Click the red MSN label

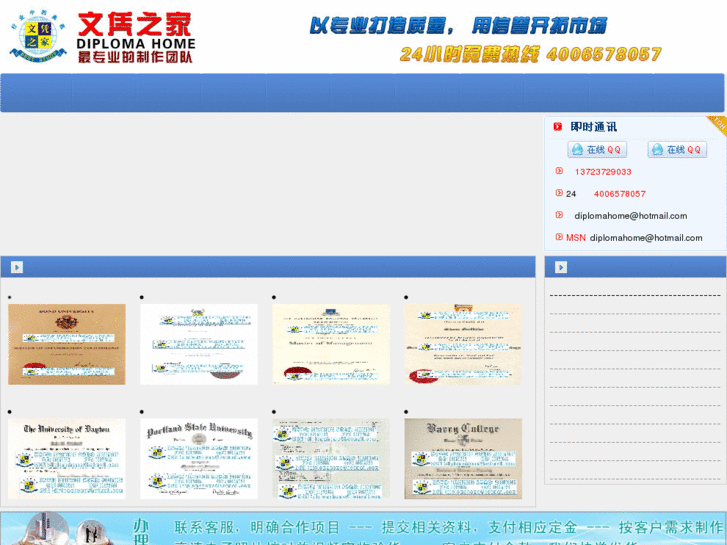click(x=576, y=237)
